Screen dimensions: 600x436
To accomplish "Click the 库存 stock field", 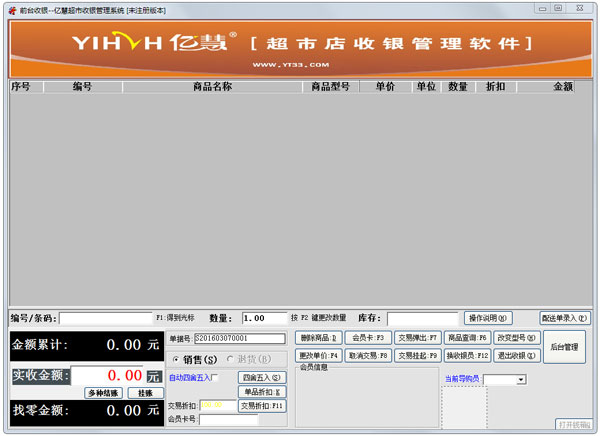I will (422, 318).
